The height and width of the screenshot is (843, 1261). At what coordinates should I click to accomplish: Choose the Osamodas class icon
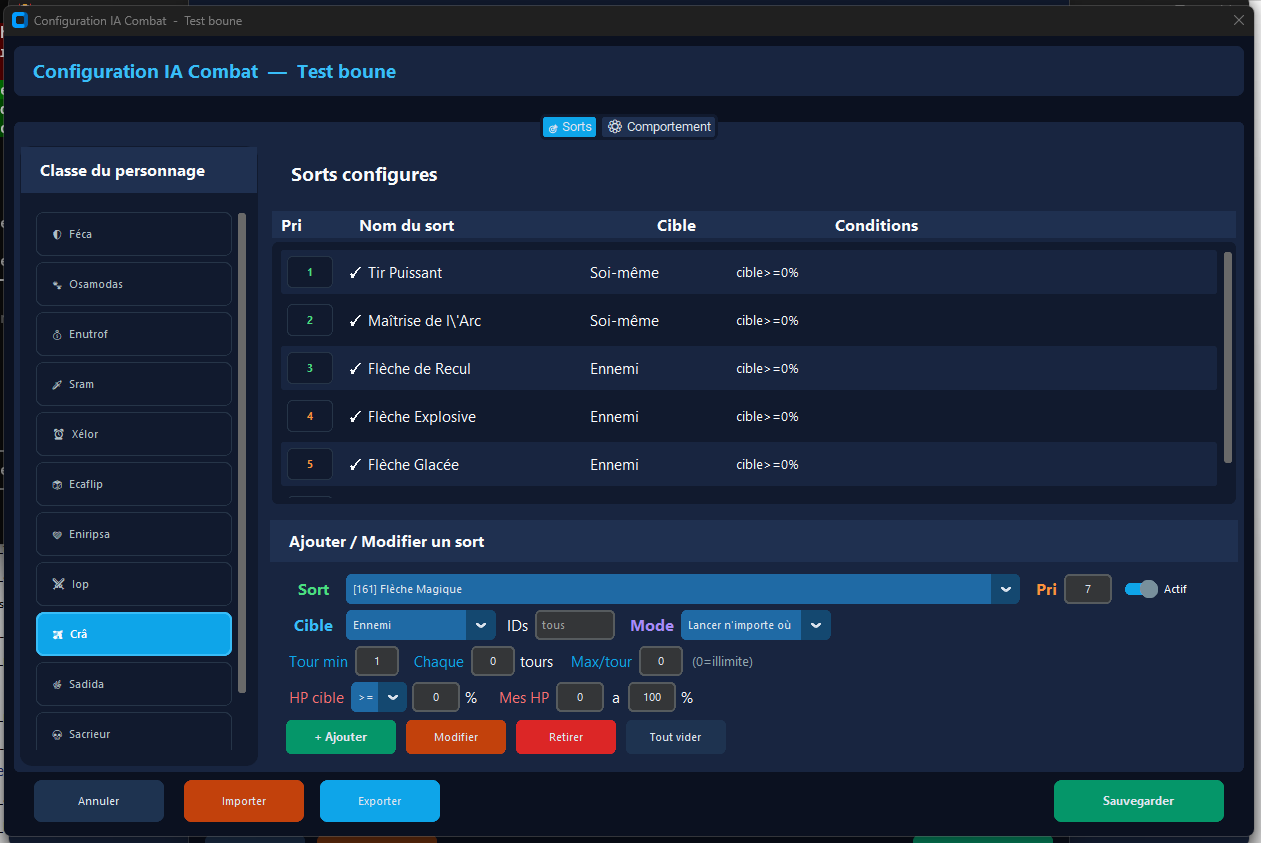pyautogui.click(x=57, y=285)
